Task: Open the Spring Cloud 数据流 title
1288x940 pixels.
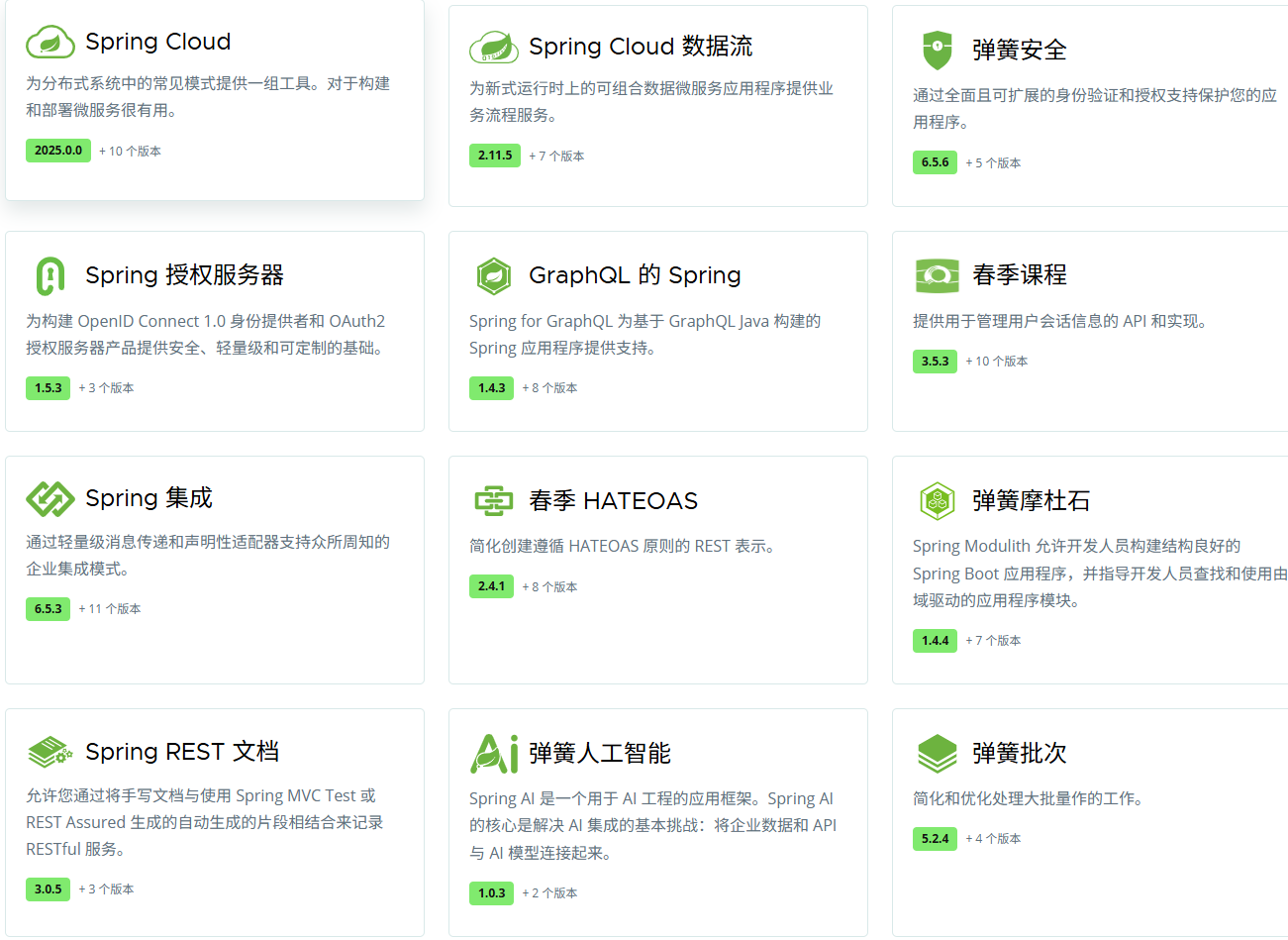Action: (641, 47)
